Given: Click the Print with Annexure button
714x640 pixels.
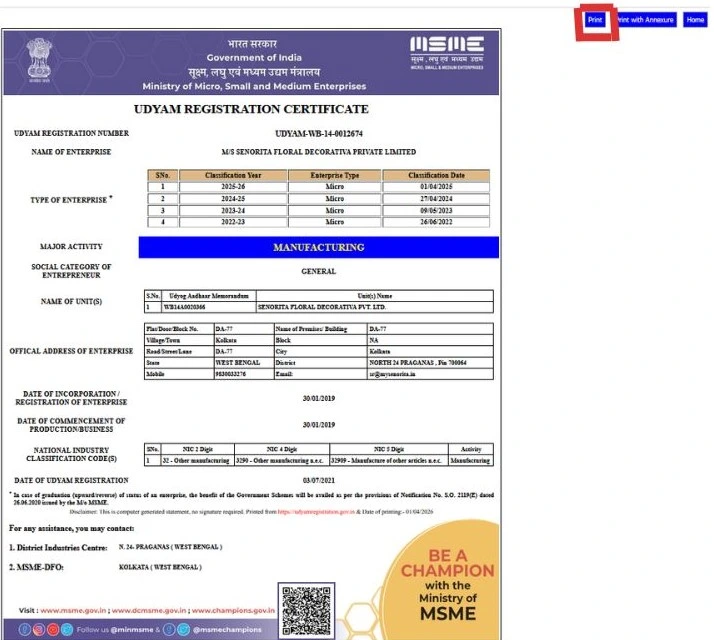Looking at the screenshot, I should 645,20.
